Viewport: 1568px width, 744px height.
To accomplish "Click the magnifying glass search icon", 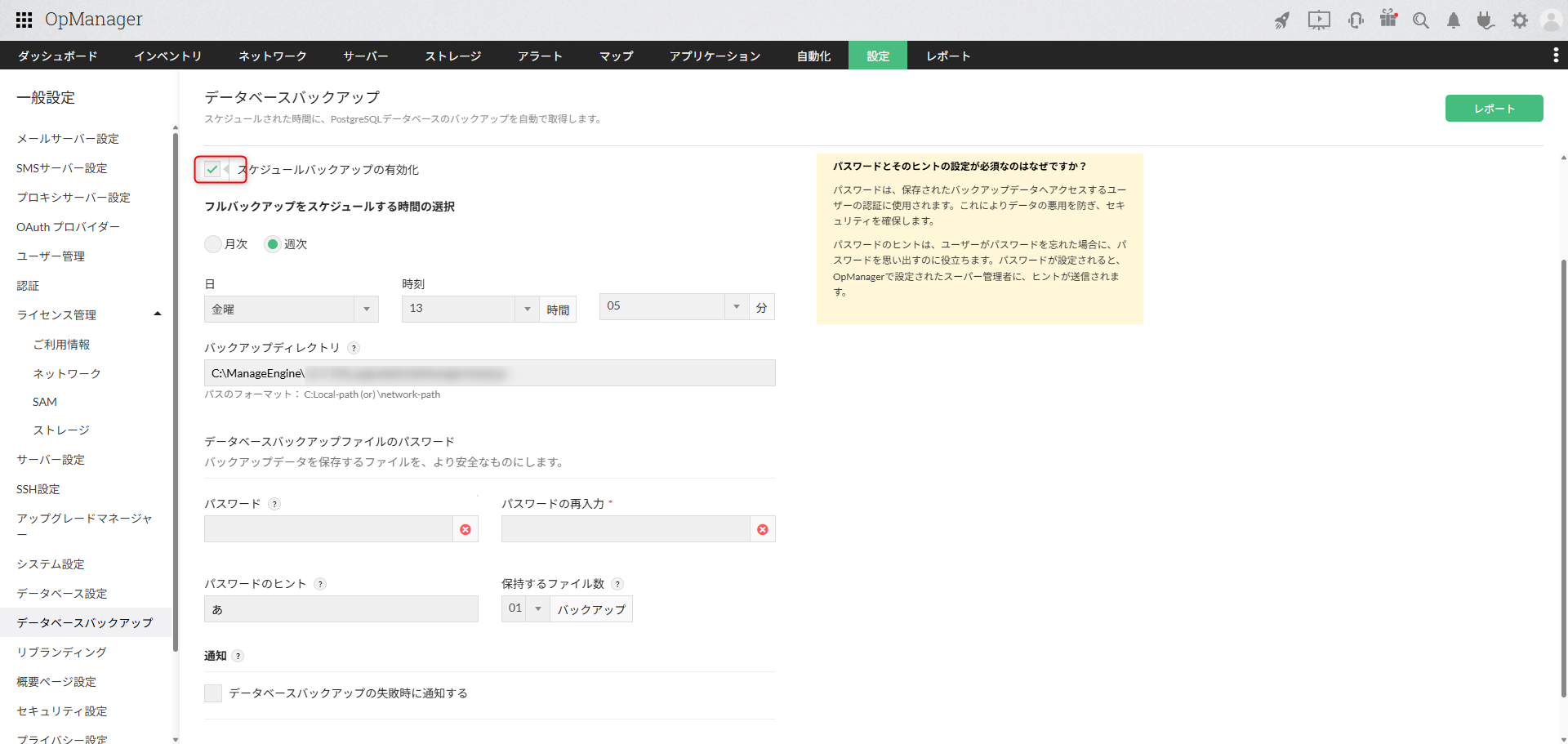I will point(1421,20).
